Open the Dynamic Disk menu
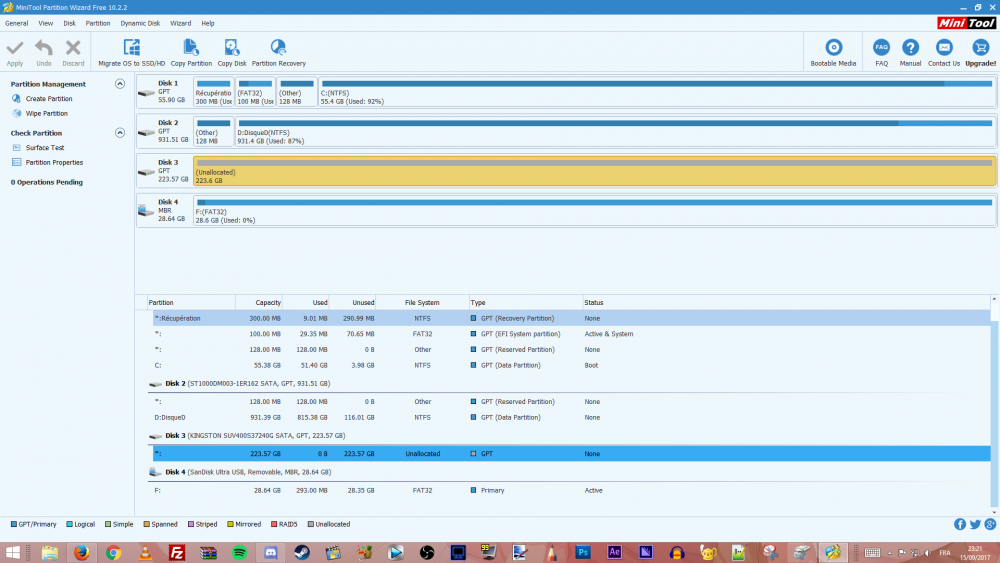1000x563 pixels. 140,22
